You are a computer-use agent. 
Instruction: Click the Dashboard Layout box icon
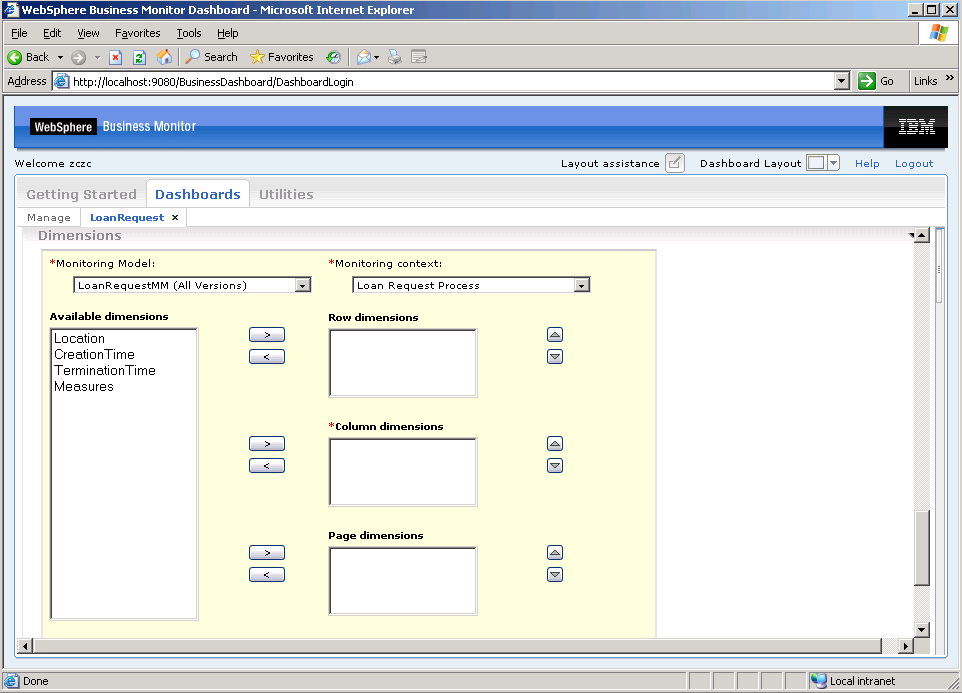(816, 163)
